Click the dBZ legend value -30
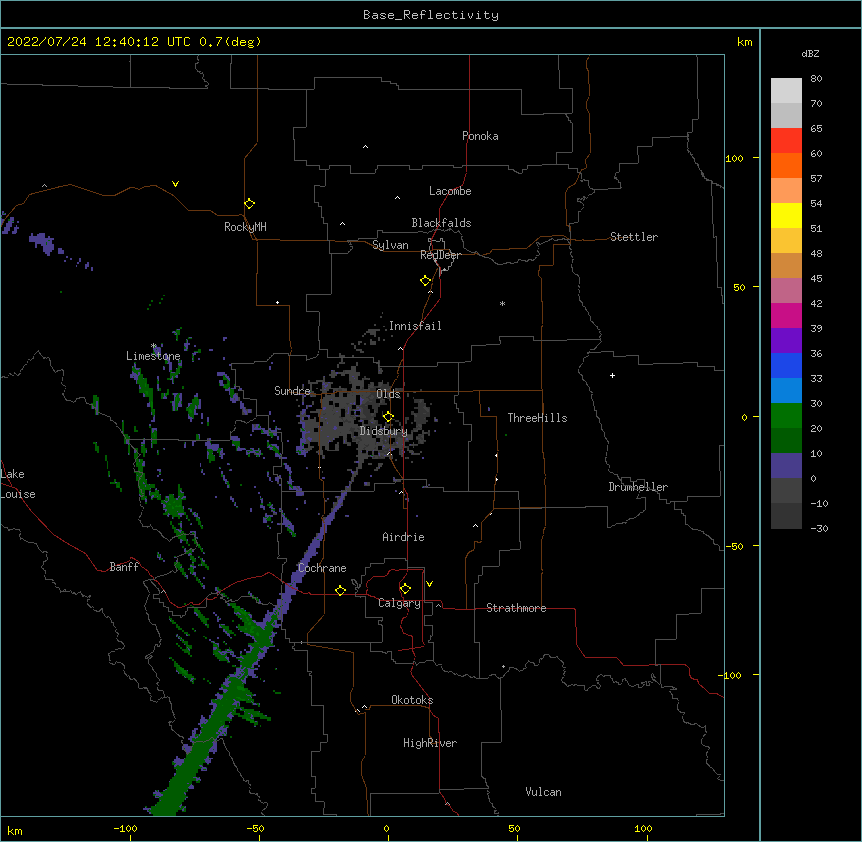Viewport: 862px width, 842px height. tap(819, 529)
